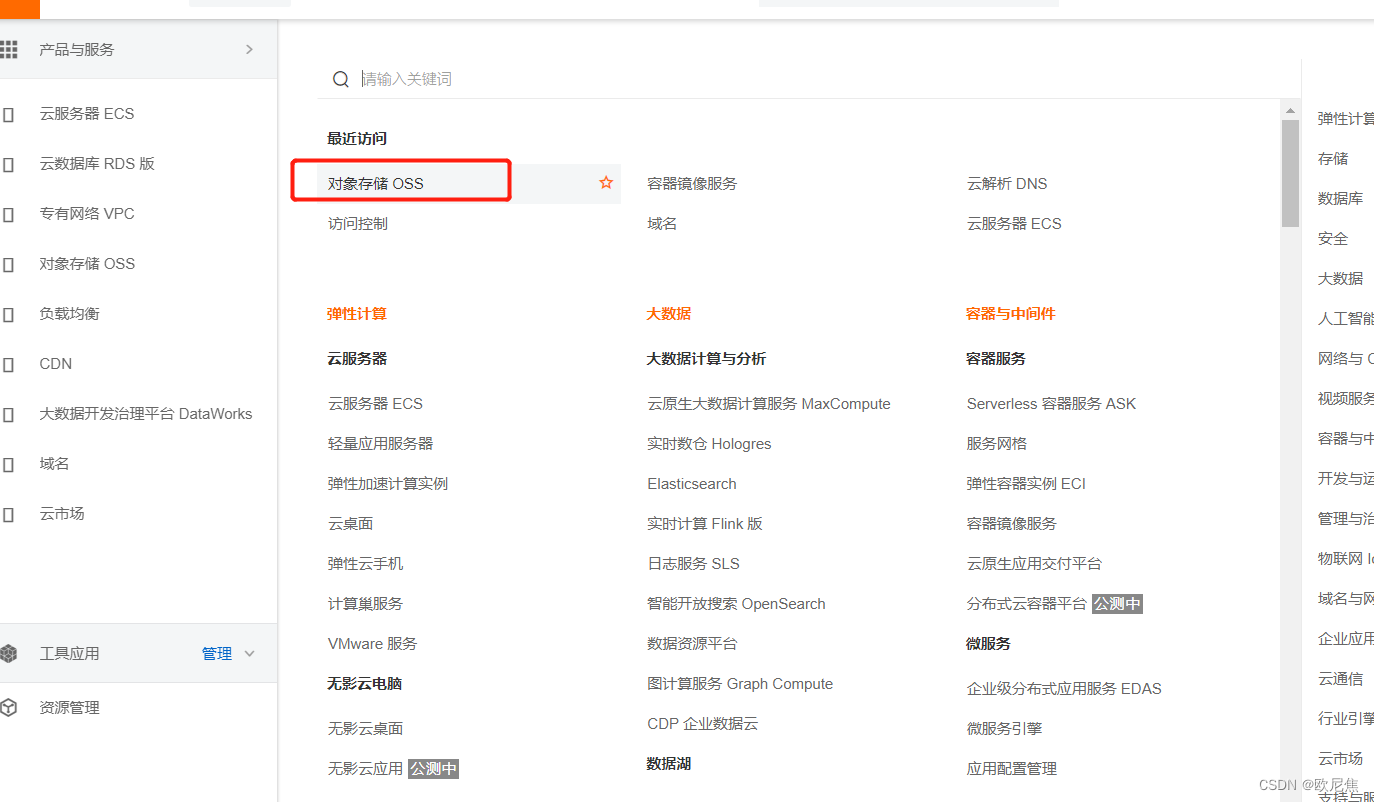Click the products and services grid icon
The width and height of the screenshot is (1374, 802).
pyautogui.click(x=9, y=49)
